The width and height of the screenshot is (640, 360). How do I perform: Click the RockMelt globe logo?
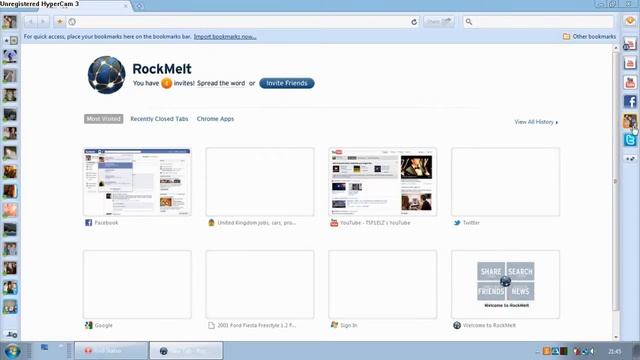pos(107,75)
